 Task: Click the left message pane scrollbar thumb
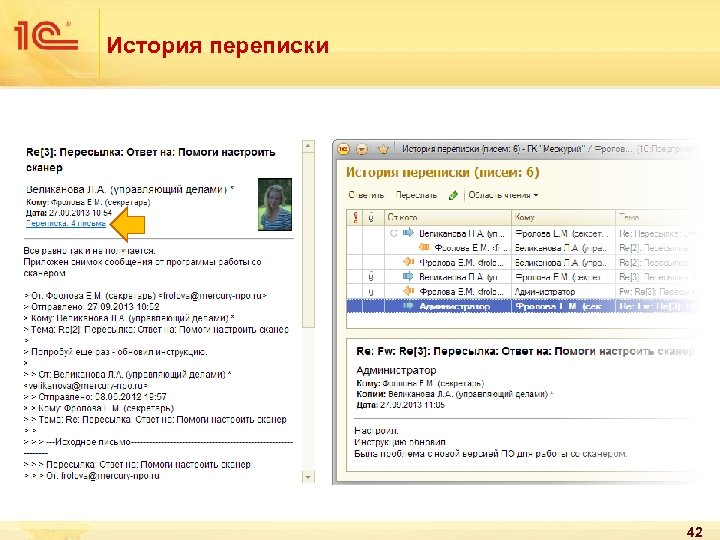point(308,241)
